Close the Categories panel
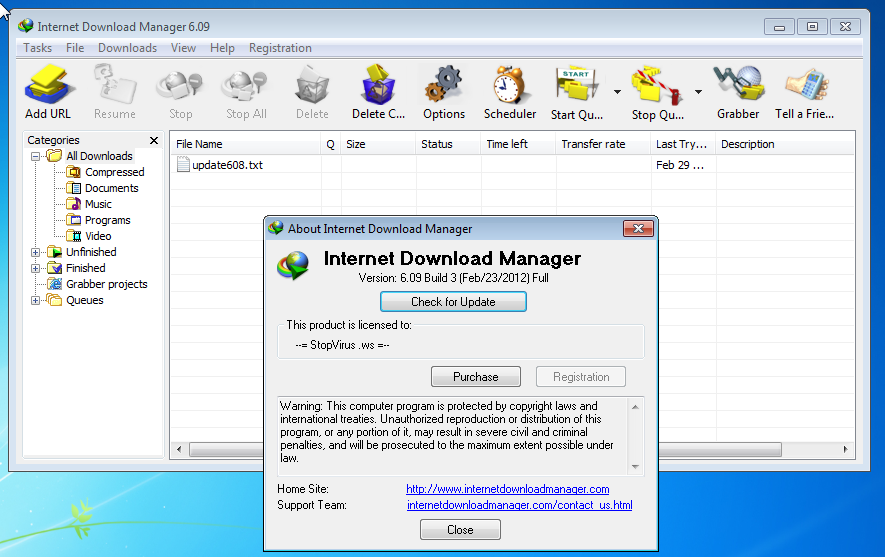Screen dimensions: 885x557 click(x=154, y=140)
